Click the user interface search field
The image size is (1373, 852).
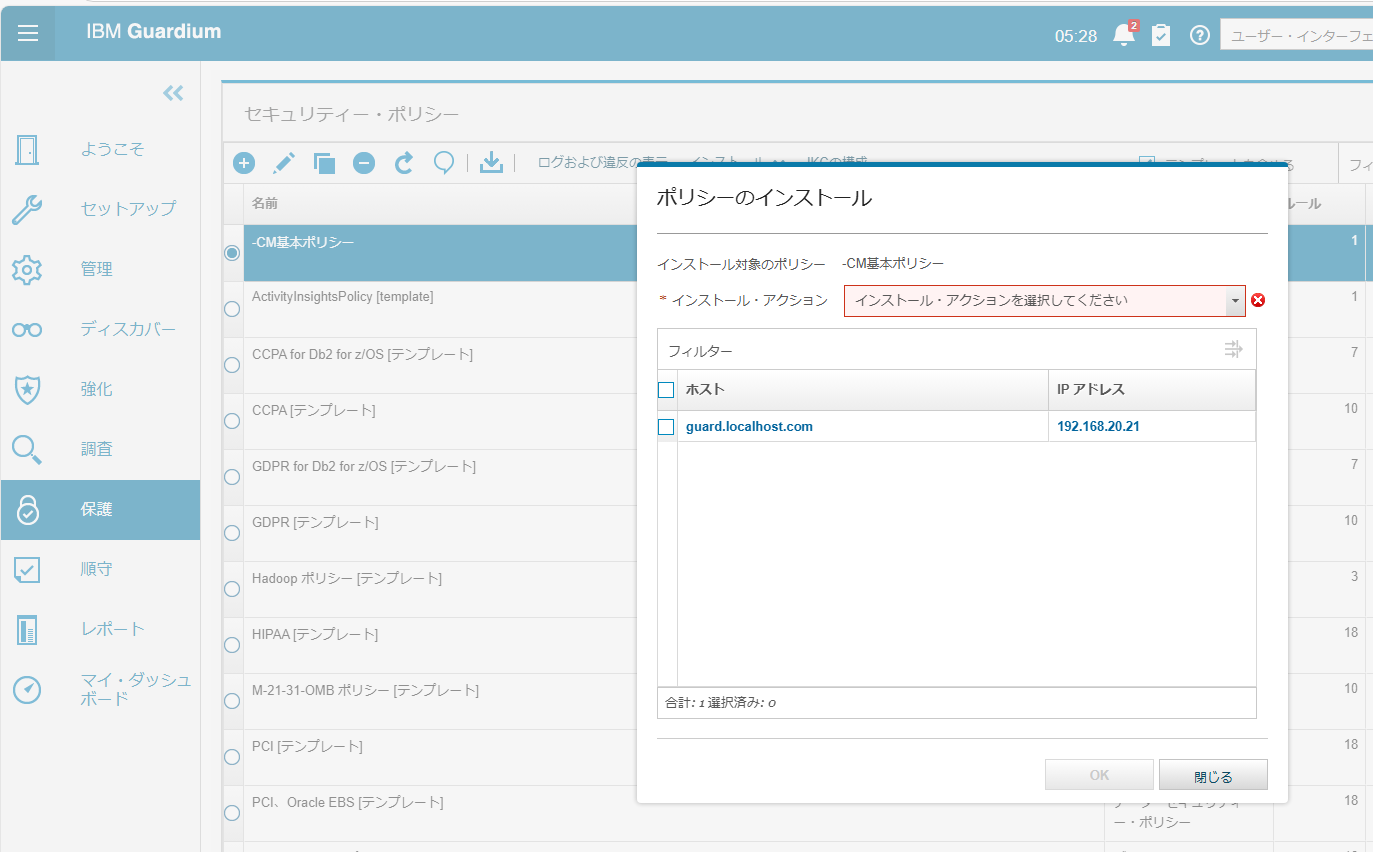click(x=1296, y=35)
